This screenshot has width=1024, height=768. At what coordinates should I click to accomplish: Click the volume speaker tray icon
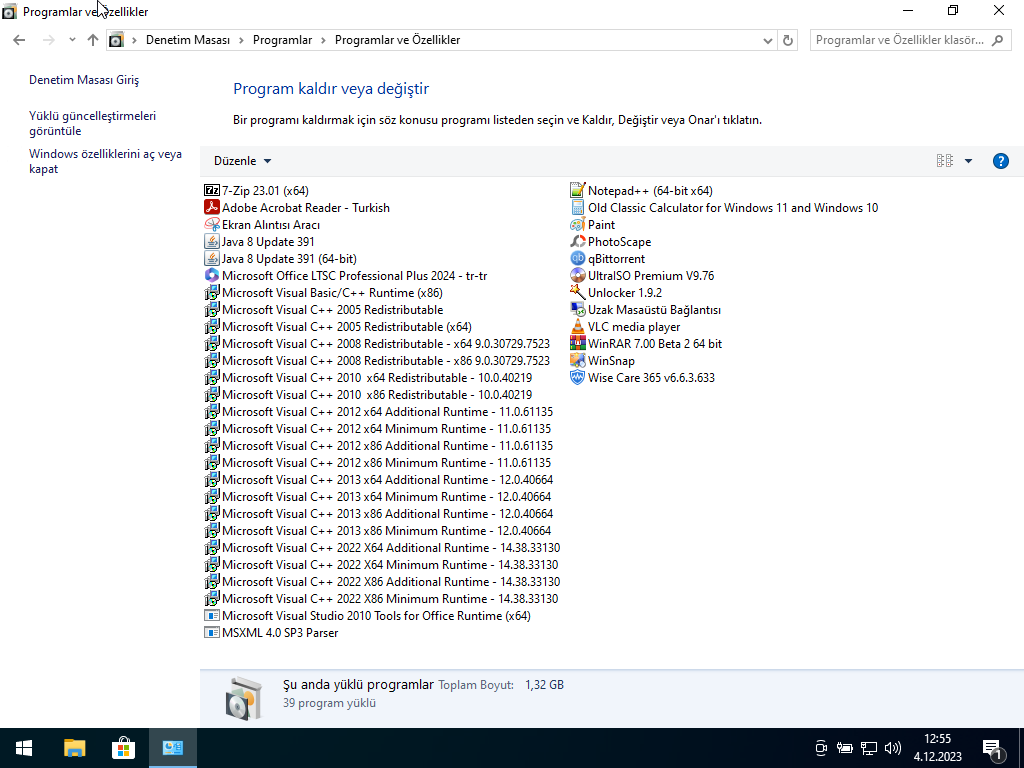pos(892,748)
